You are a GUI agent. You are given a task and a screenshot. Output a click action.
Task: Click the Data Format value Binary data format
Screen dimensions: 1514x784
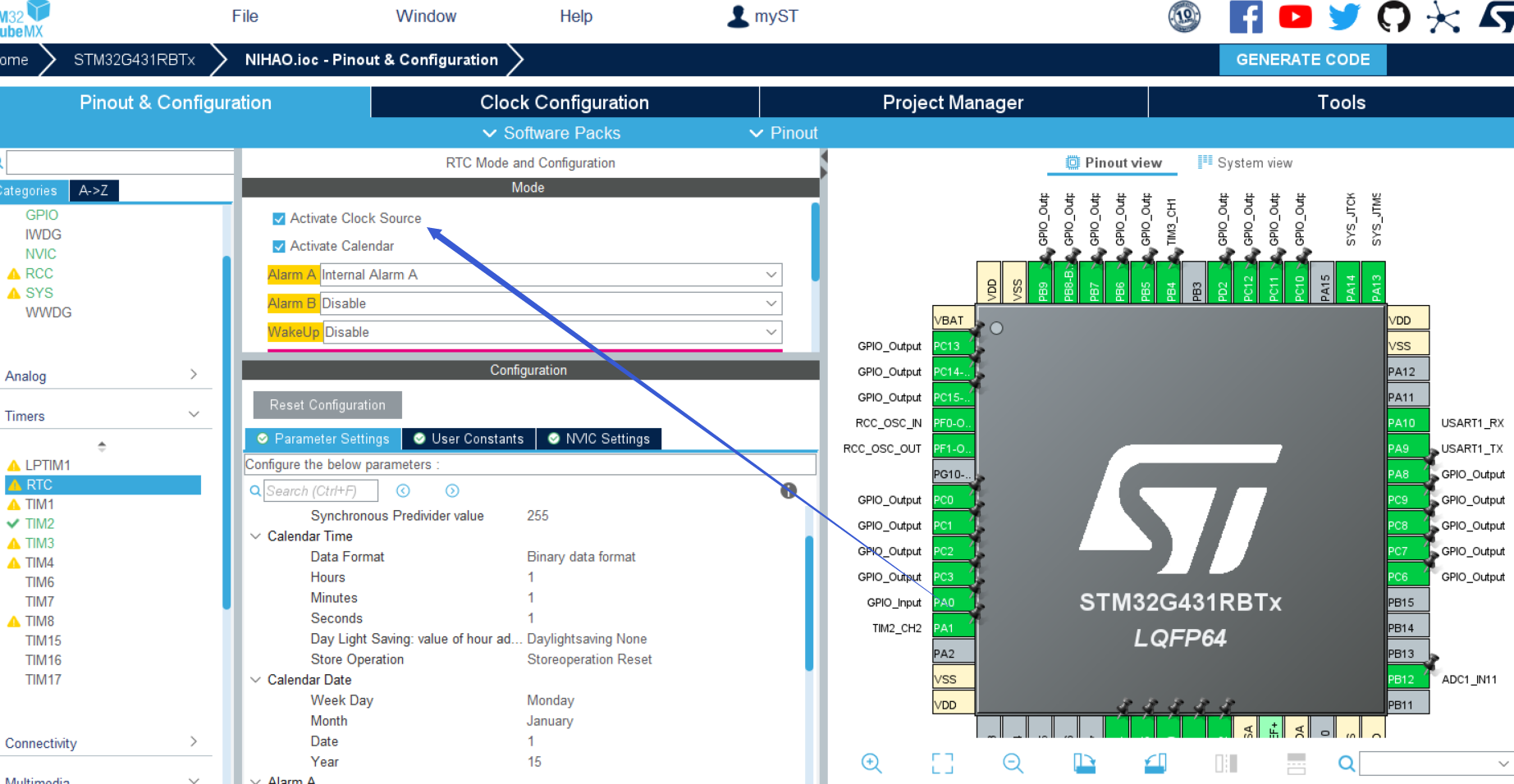(x=581, y=557)
